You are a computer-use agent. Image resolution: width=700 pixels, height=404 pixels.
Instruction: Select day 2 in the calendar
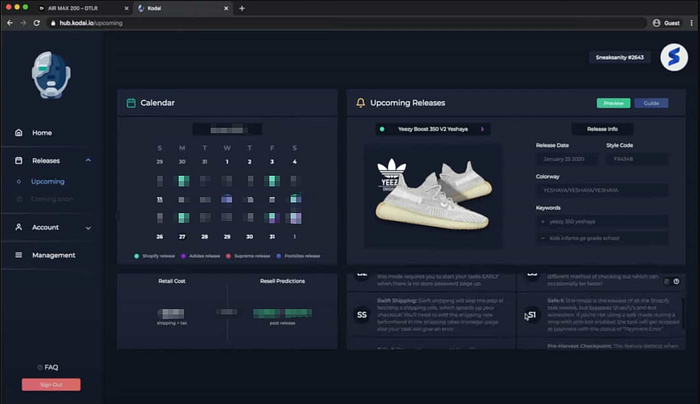click(x=250, y=162)
